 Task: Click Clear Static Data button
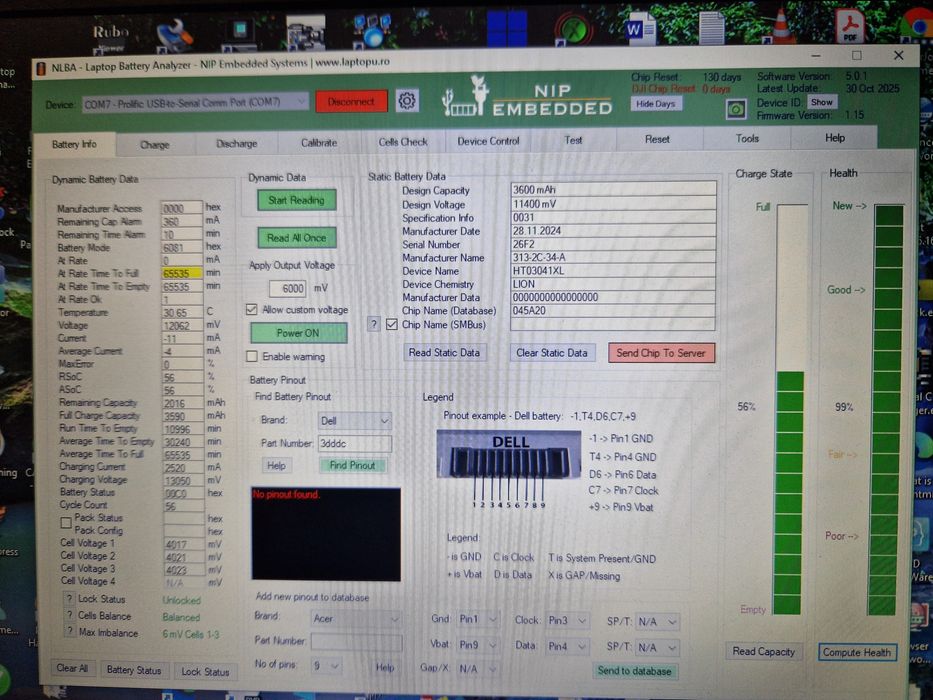coord(552,352)
